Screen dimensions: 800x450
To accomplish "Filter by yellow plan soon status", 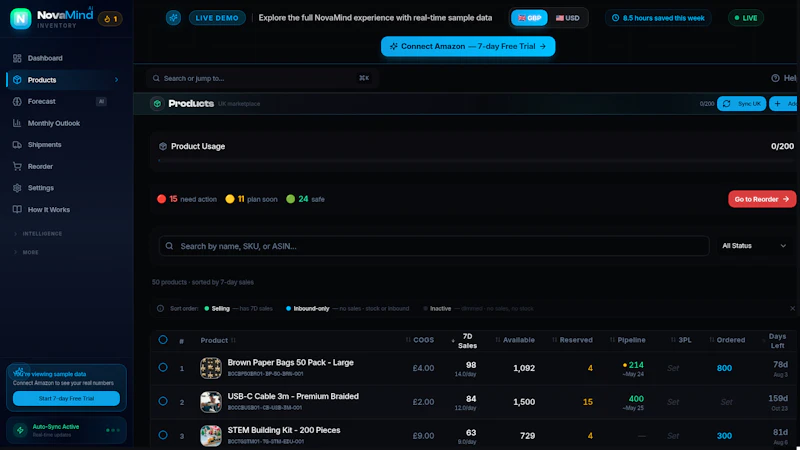I will [252, 199].
